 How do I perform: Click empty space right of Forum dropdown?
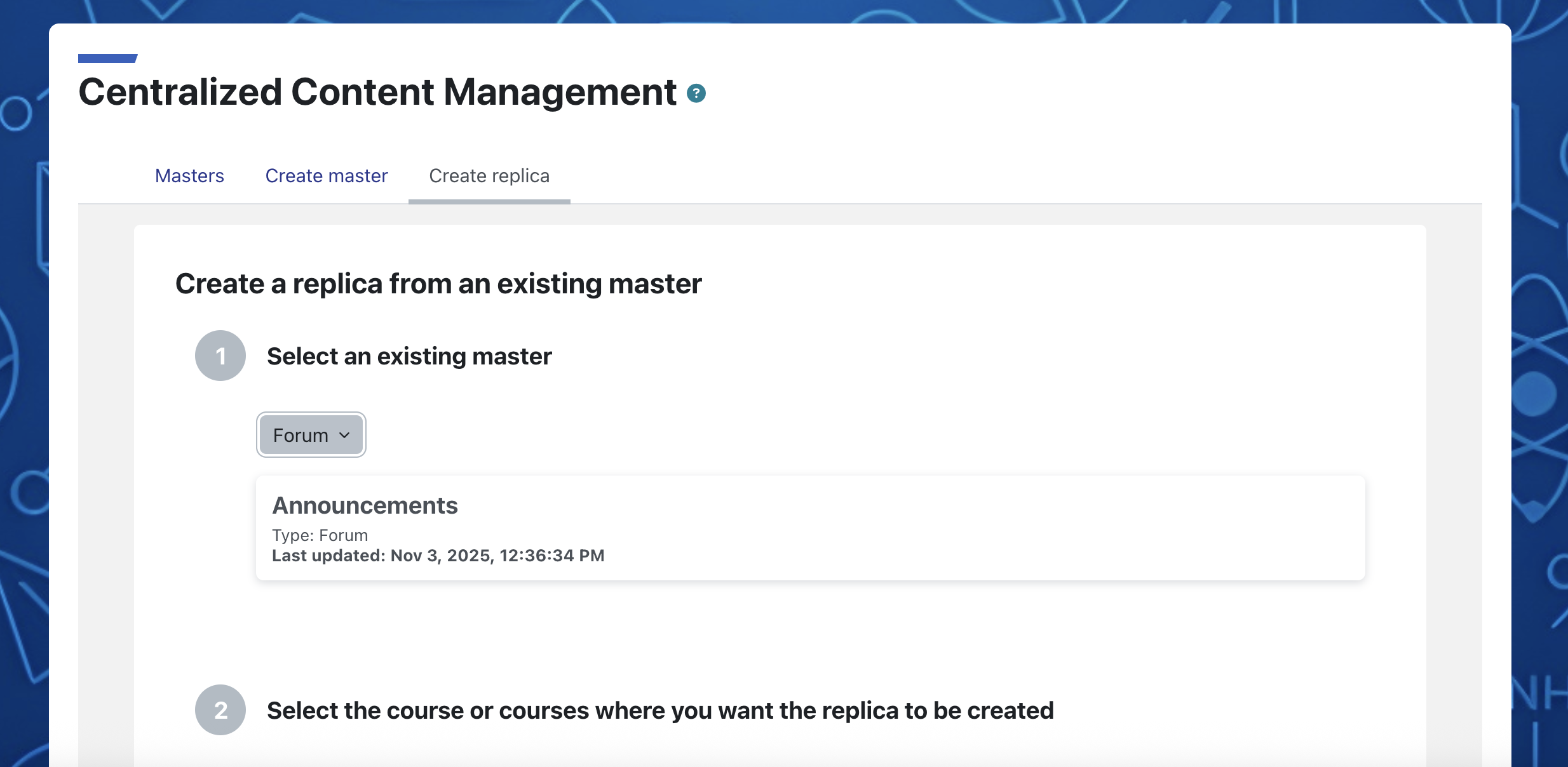(826, 435)
